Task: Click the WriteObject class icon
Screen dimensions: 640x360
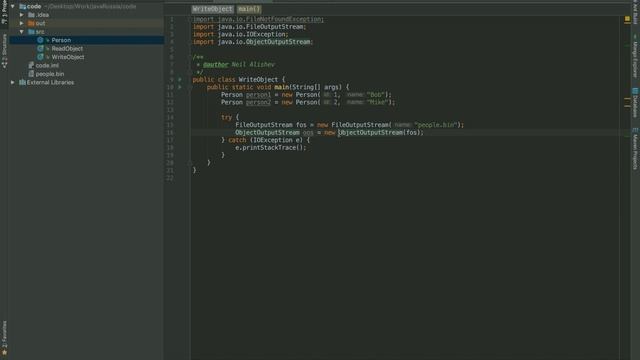Action: point(40,57)
